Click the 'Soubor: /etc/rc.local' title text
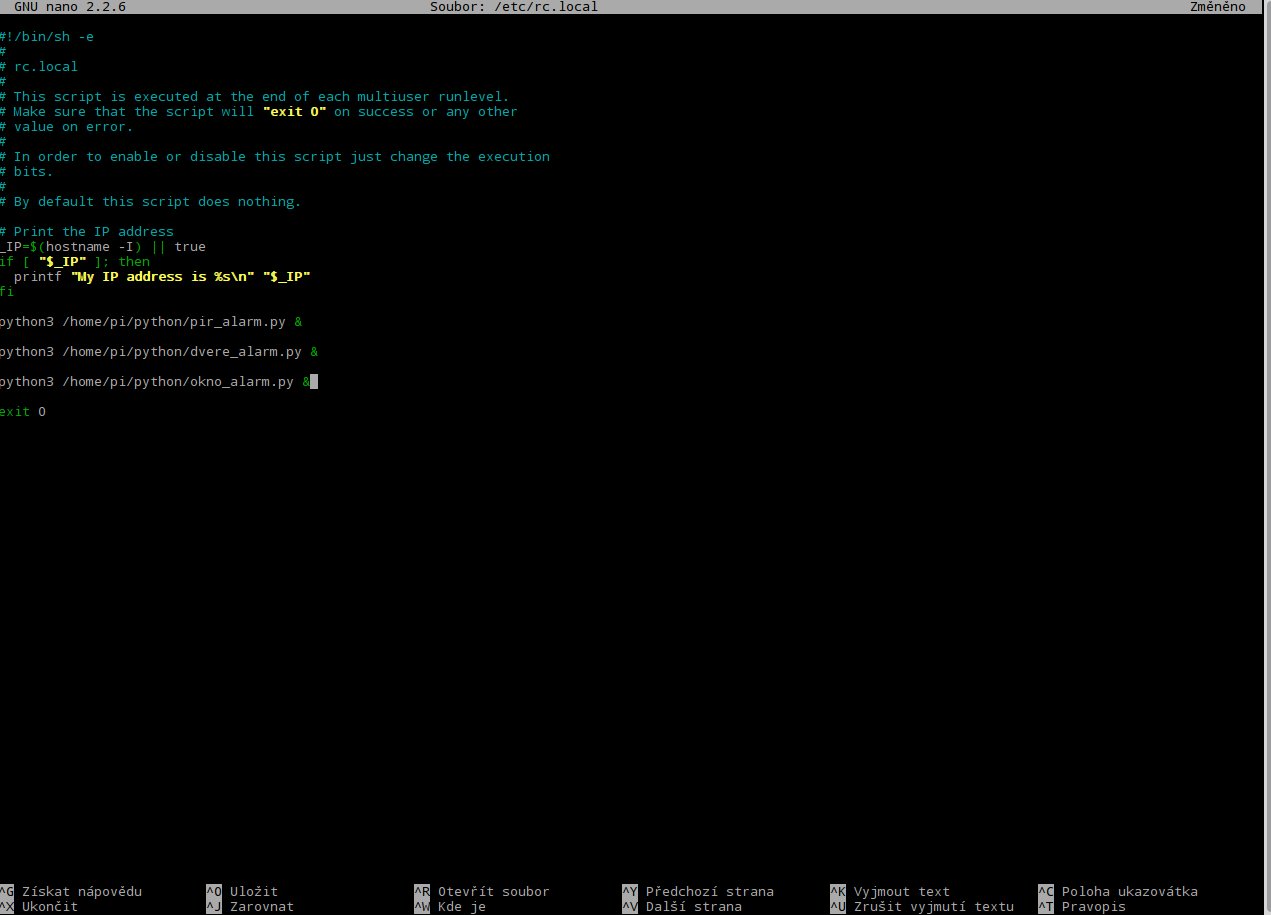Screen dimensions: 1271x915 [513, 7]
